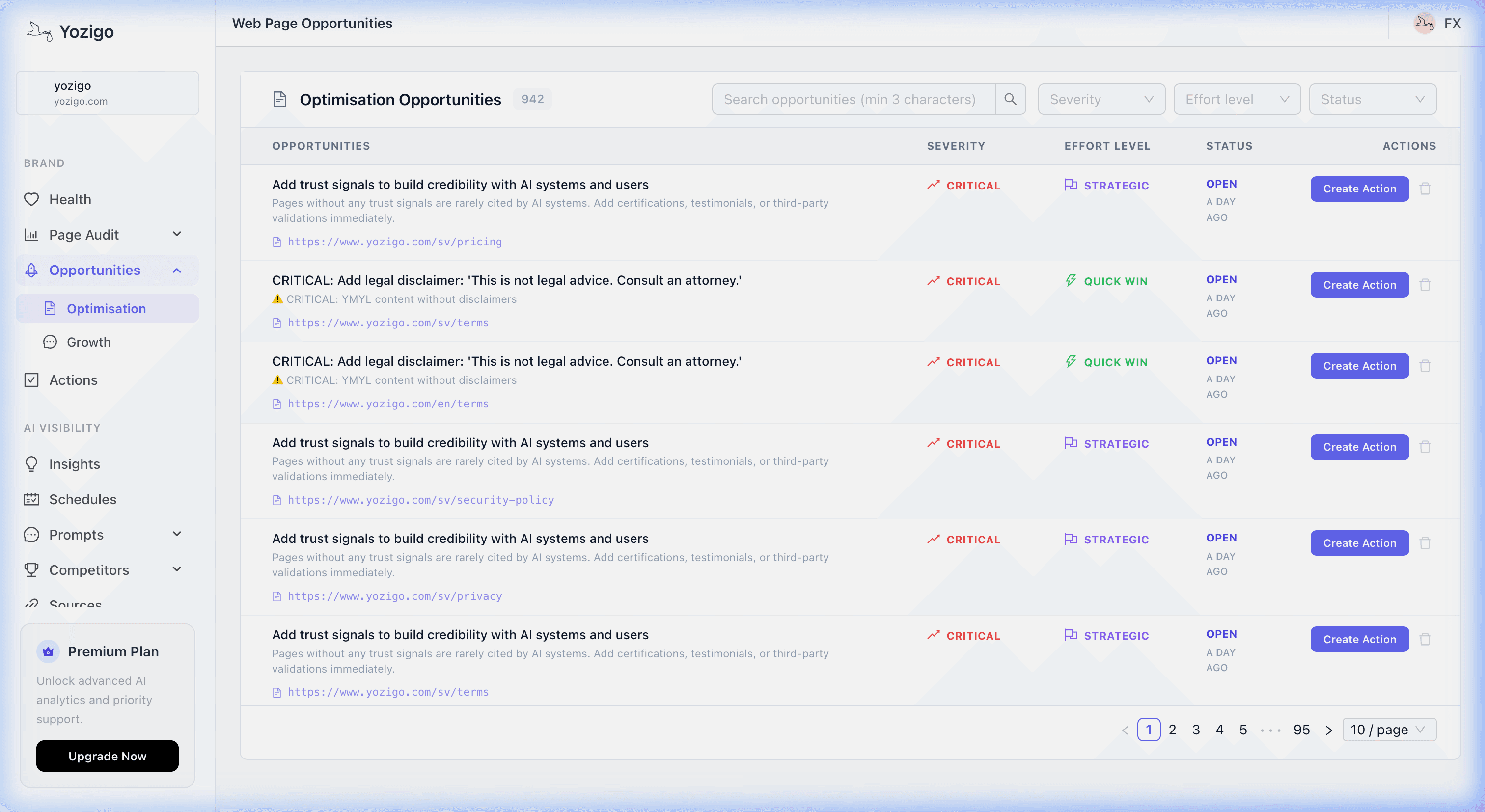Image resolution: width=1485 pixels, height=812 pixels.
Task: Open the Severity filter dropdown
Action: pyautogui.click(x=1101, y=99)
